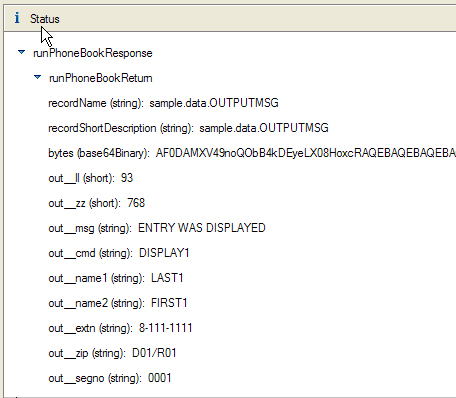This screenshot has width=456, height=398.
Task: Select the out__ll (short) row
Action: [x=91, y=178]
